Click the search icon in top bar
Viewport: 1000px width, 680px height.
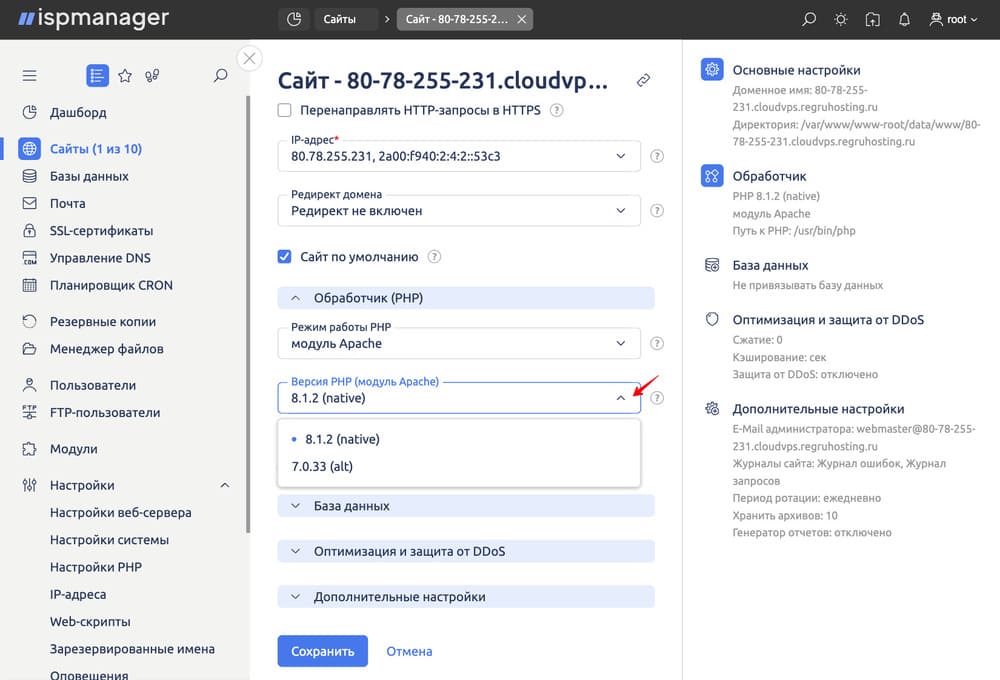coord(809,19)
